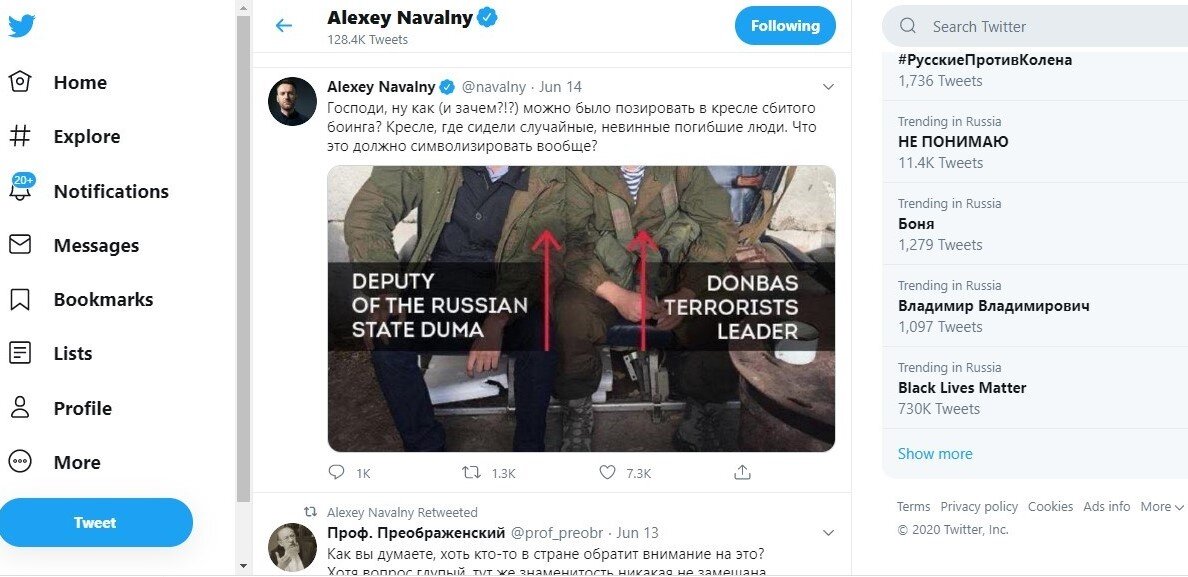Viewport: 1188px width, 577px height.
Task: Share Navalny's tweet via the share icon
Action: pyautogui.click(x=741, y=471)
